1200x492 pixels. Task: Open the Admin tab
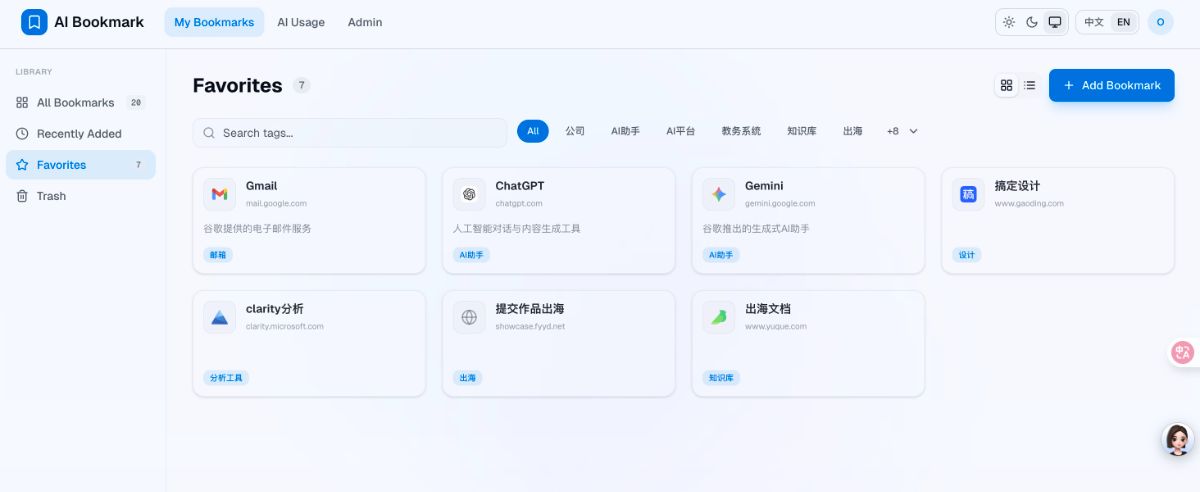point(365,22)
